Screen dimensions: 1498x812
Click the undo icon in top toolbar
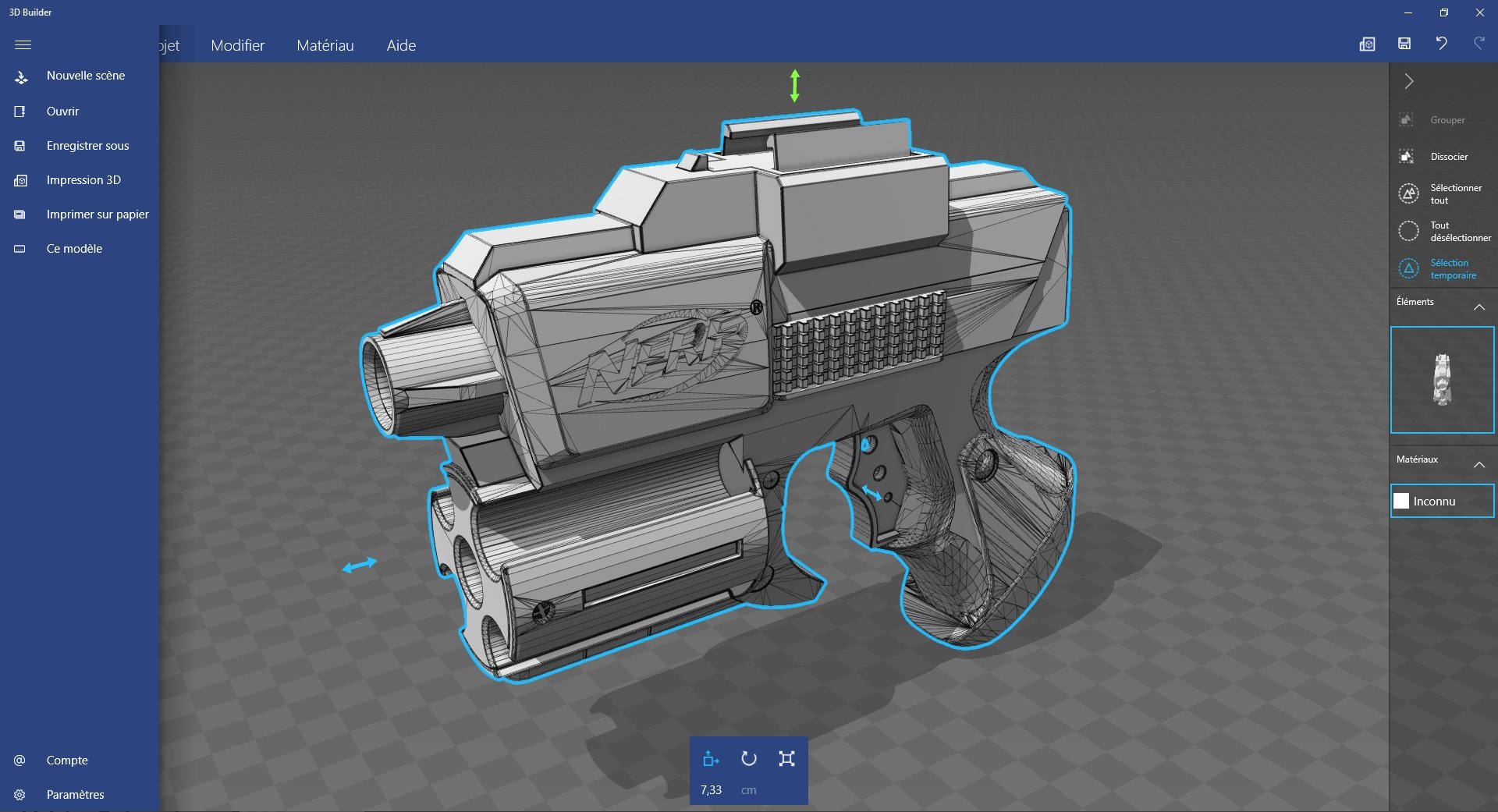tap(1441, 44)
